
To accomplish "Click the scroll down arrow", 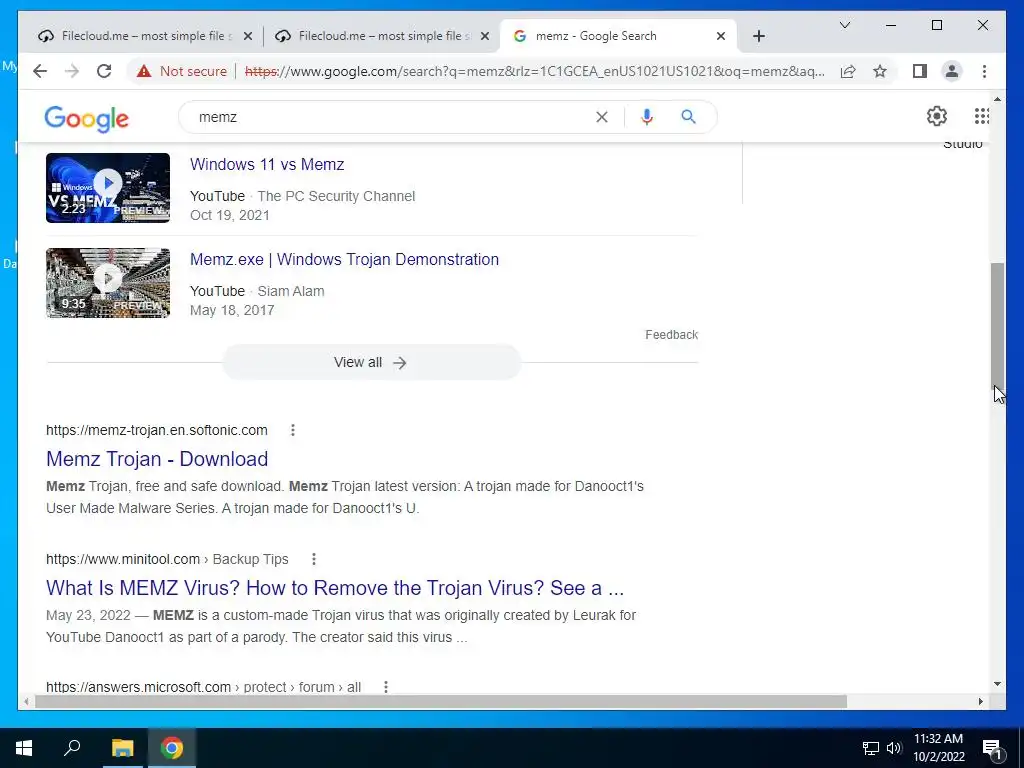I will [x=997, y=684].
